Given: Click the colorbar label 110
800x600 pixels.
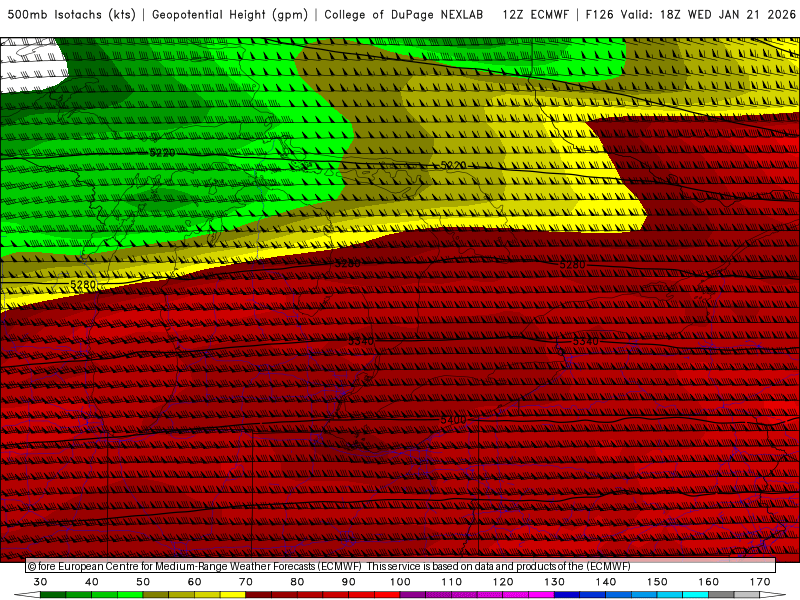Looking at the screenshot, I should (x=452, y=582).
